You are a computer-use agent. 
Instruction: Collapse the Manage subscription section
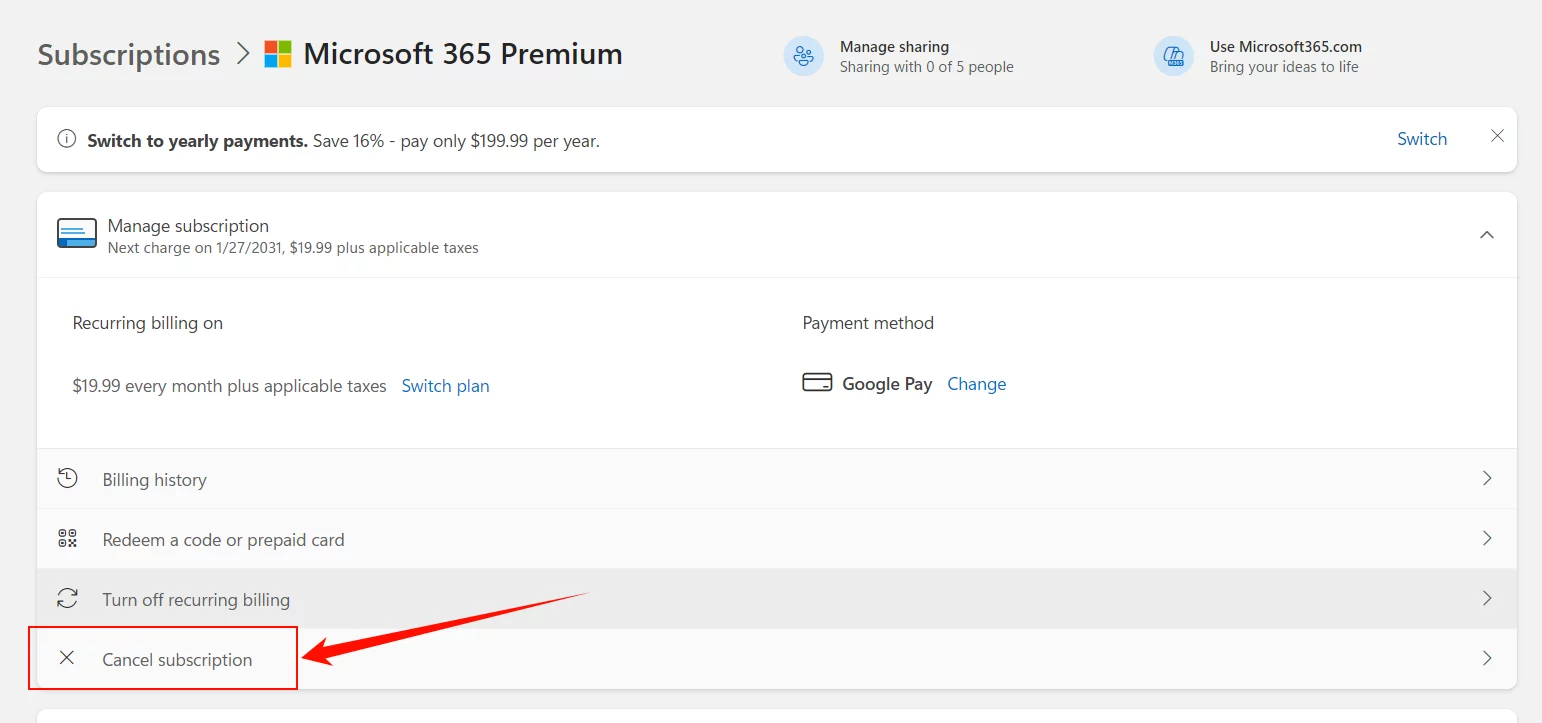coord(1487,235)
